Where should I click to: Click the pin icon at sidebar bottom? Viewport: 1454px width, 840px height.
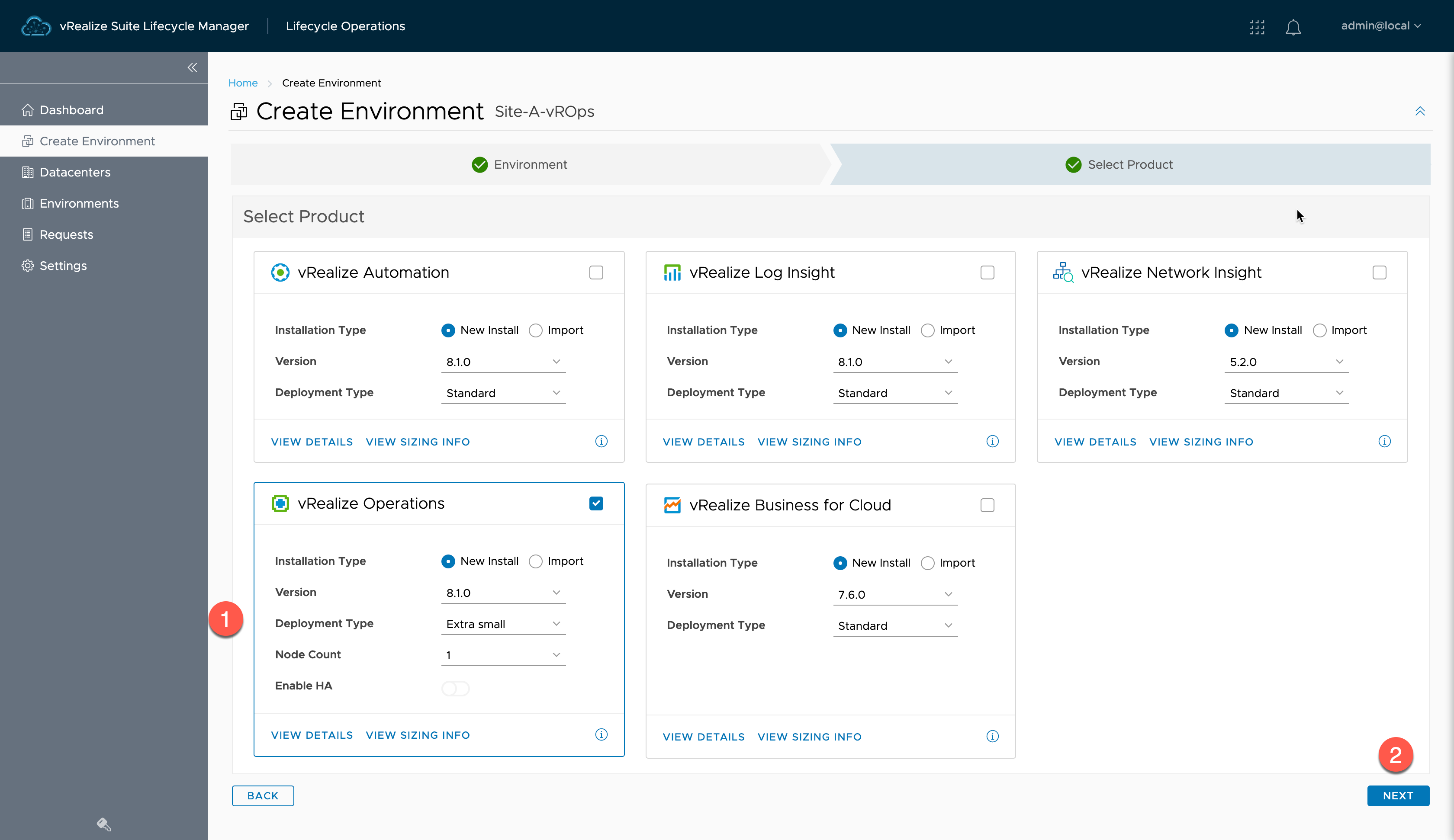[x=103, y=824]
